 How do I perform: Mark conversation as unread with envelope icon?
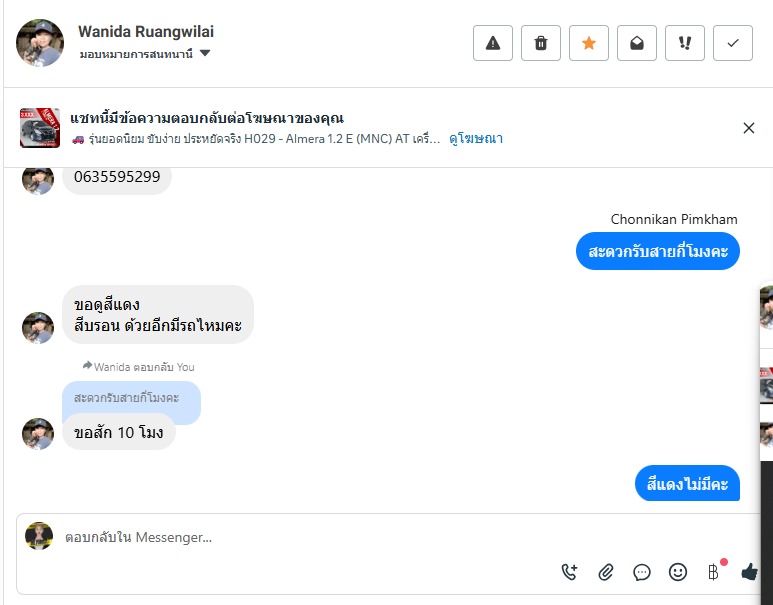click(637, 43)
